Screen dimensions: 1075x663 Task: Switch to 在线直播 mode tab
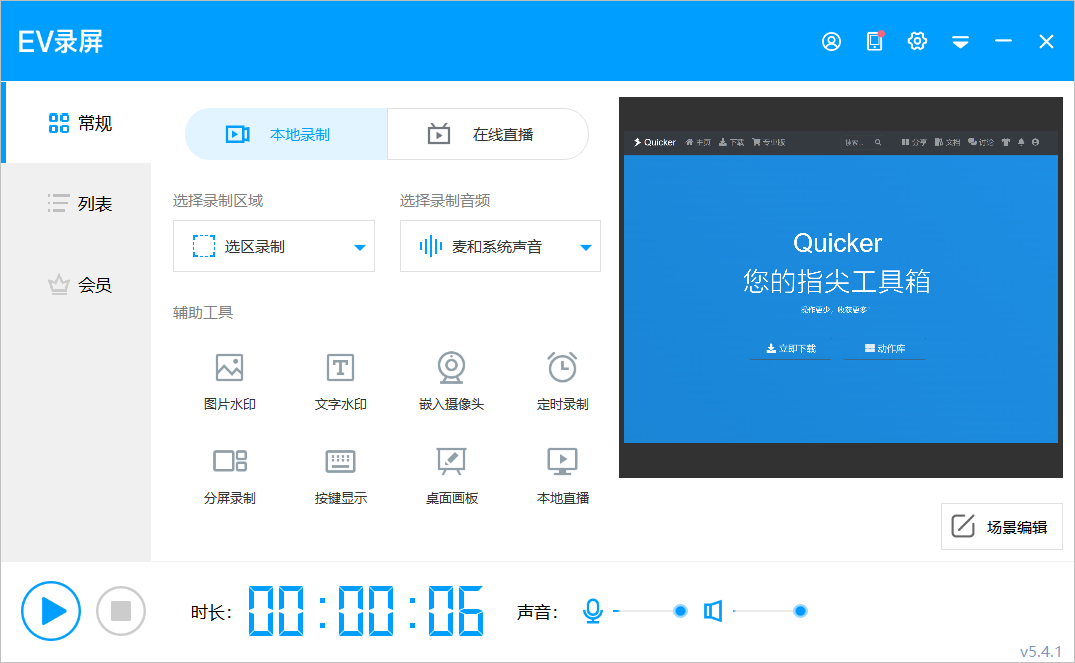[487, 134]
